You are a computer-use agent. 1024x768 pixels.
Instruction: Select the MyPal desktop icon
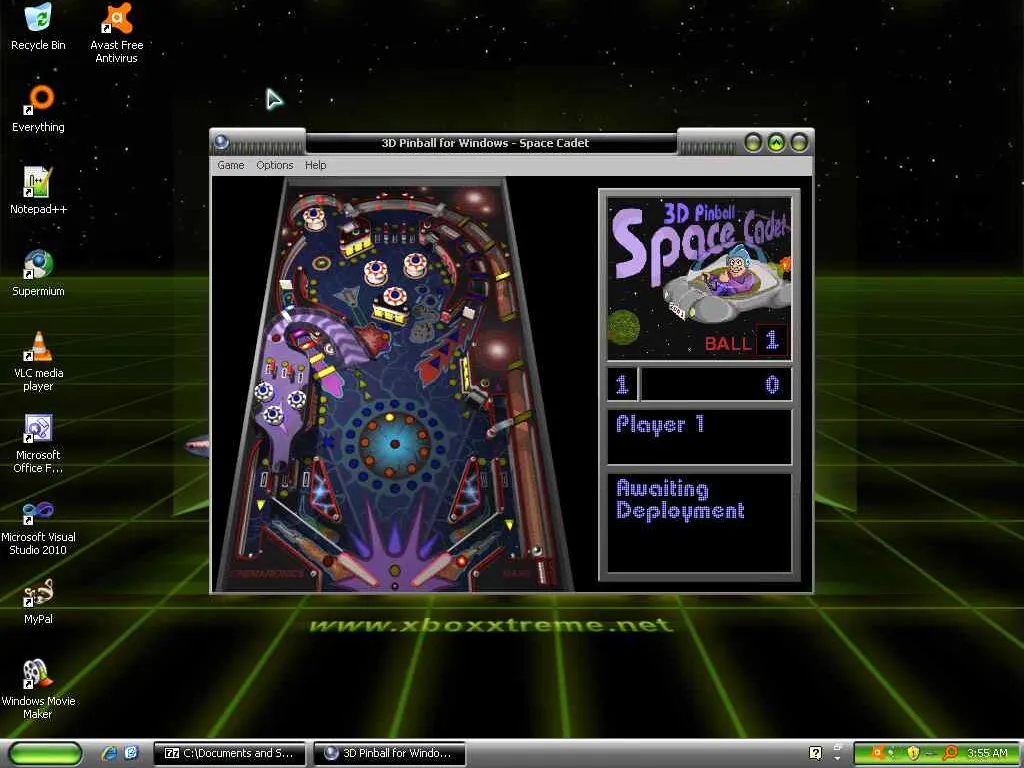tap(38, 601)
